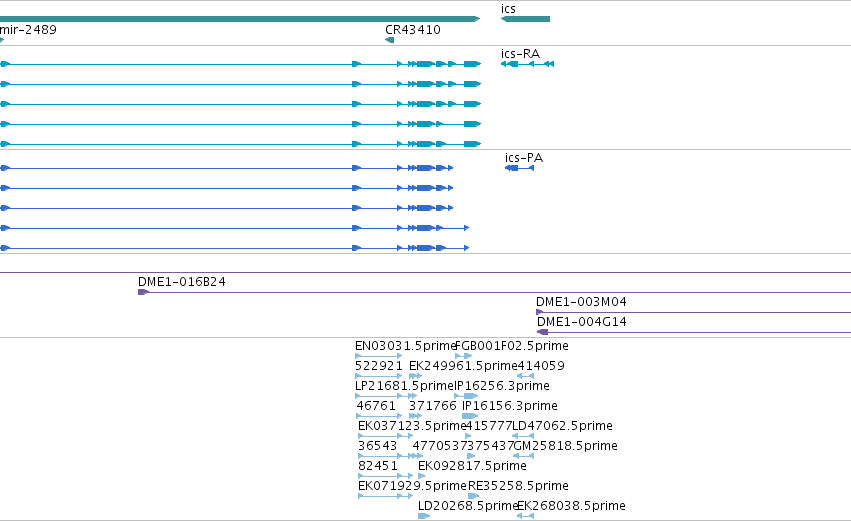Viewport: 851px width, 521px height.
Task: Click the GM25818.5prime EST label
Action: tap(565, 446)
